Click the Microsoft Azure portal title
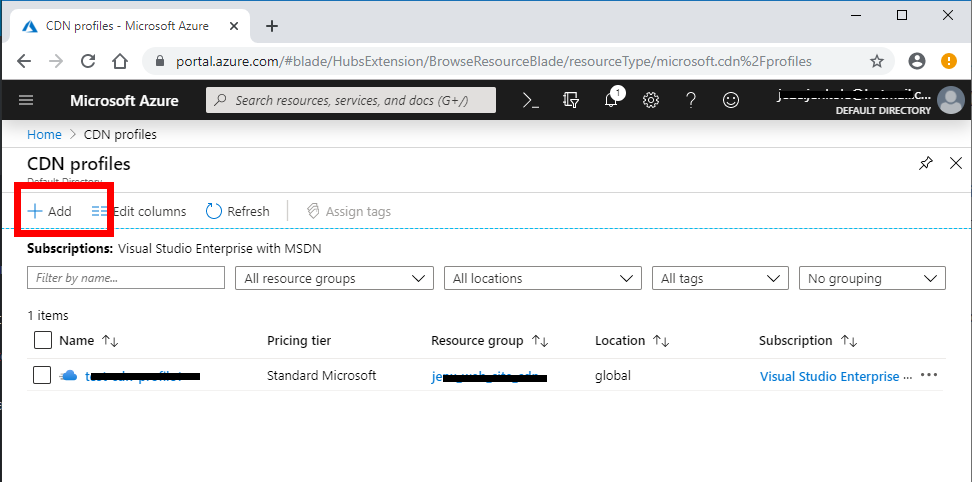The height and width of the screenshot is (482, 972). click(124, 100)
